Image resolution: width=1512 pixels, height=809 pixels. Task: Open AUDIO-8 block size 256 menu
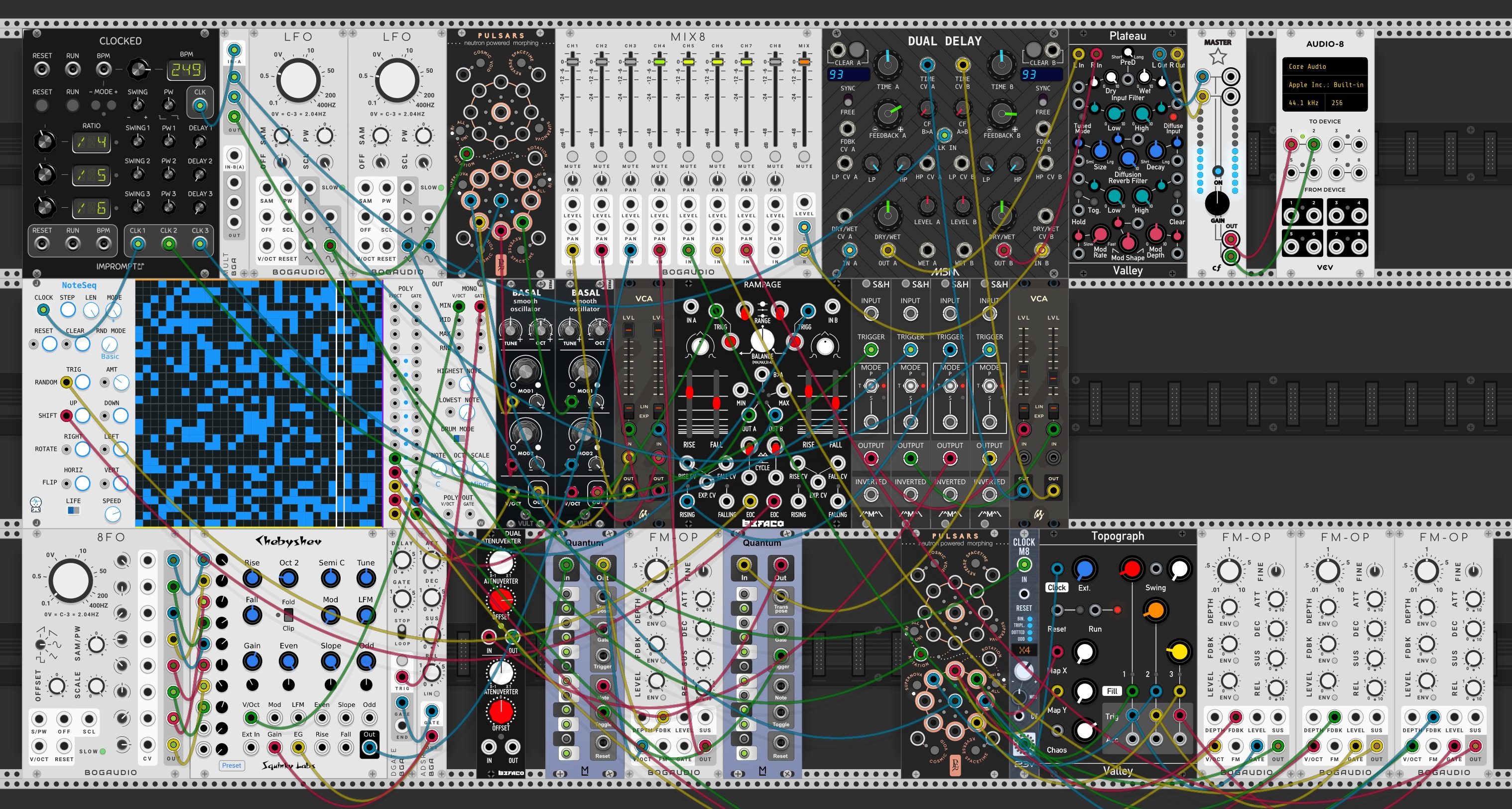pyautogui.click(x=1347, y=103)
